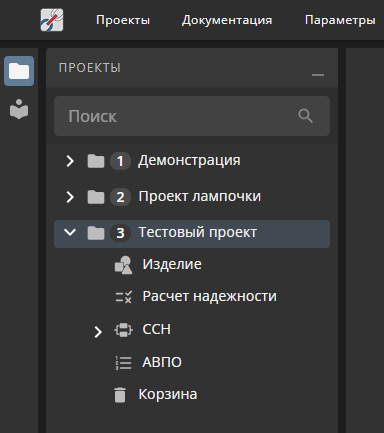This screenshot has height=433, width=384.
Task: Click the Расчет надежности checklist icon
Action: click(x=123, y=297)
